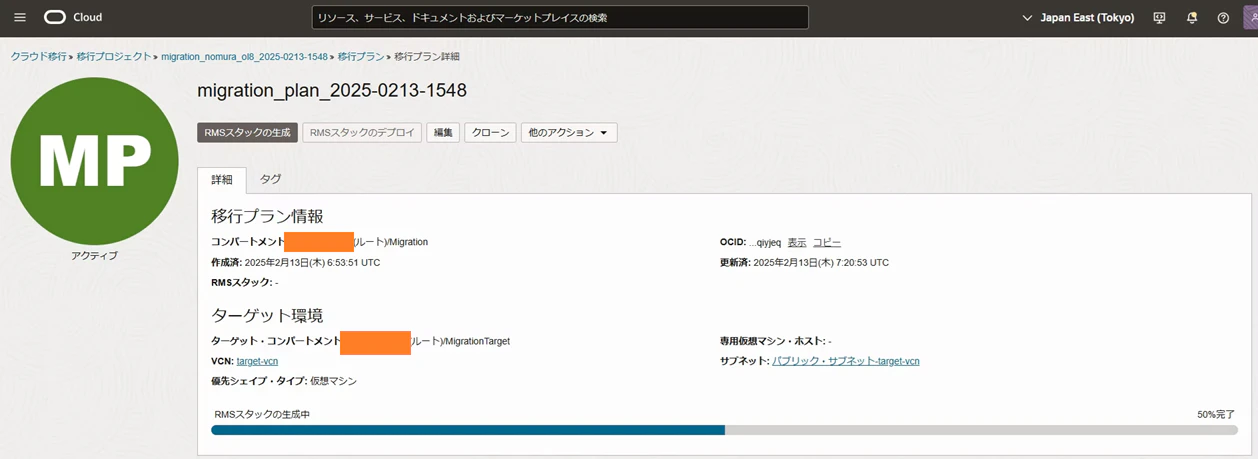Open パブリック・サブネット-target-vcn link
Viewport: 1258px width, 459px height.
[x=846, y=361]
